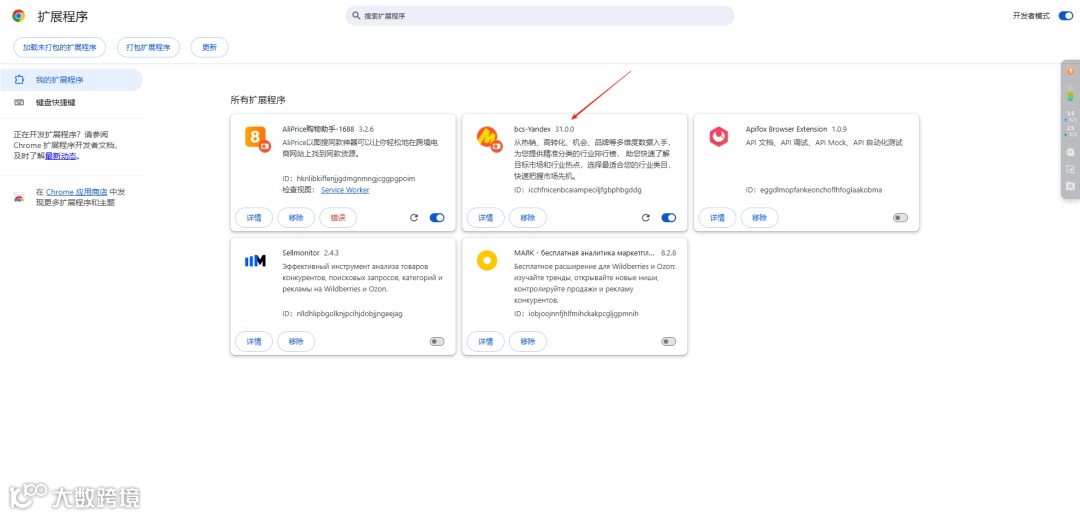
Task: Click the 更新 button
Action: [x=209, y=48]
